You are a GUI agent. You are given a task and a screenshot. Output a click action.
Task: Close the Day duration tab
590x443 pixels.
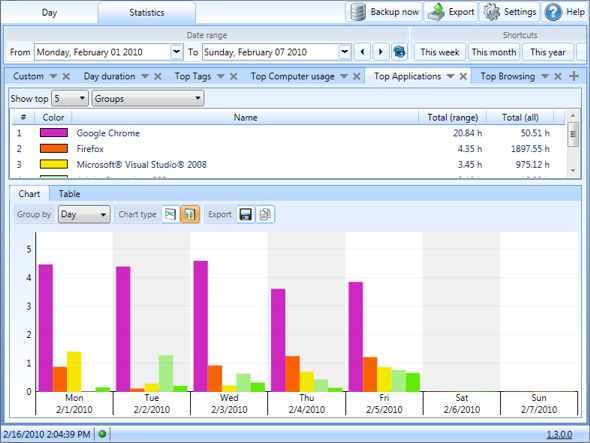158,76
